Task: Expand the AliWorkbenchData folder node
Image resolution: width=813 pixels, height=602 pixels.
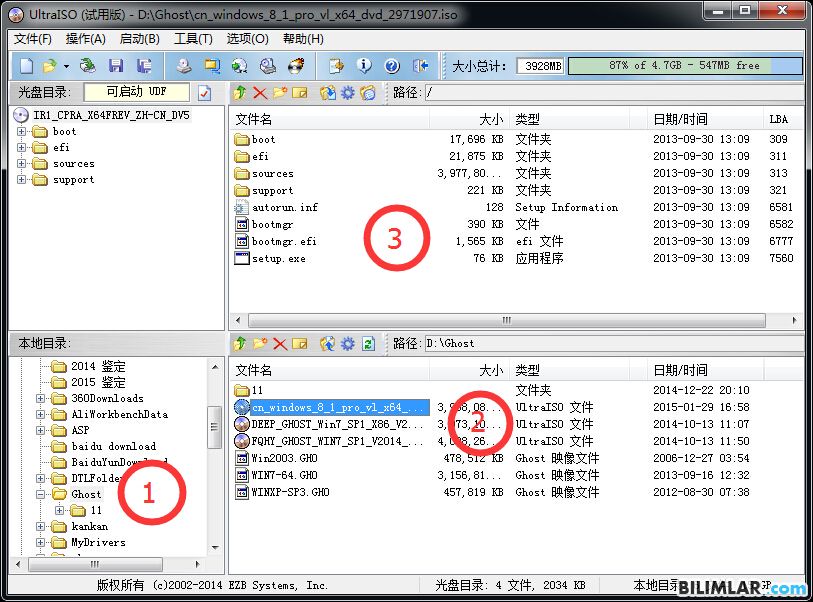Action: [40, 415]
